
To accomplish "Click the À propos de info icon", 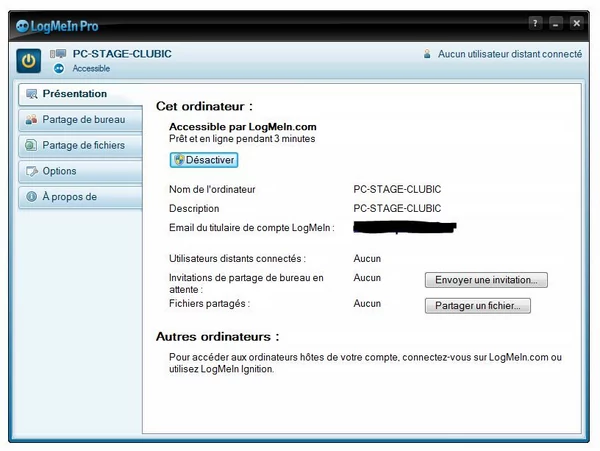I will [31, 197].
